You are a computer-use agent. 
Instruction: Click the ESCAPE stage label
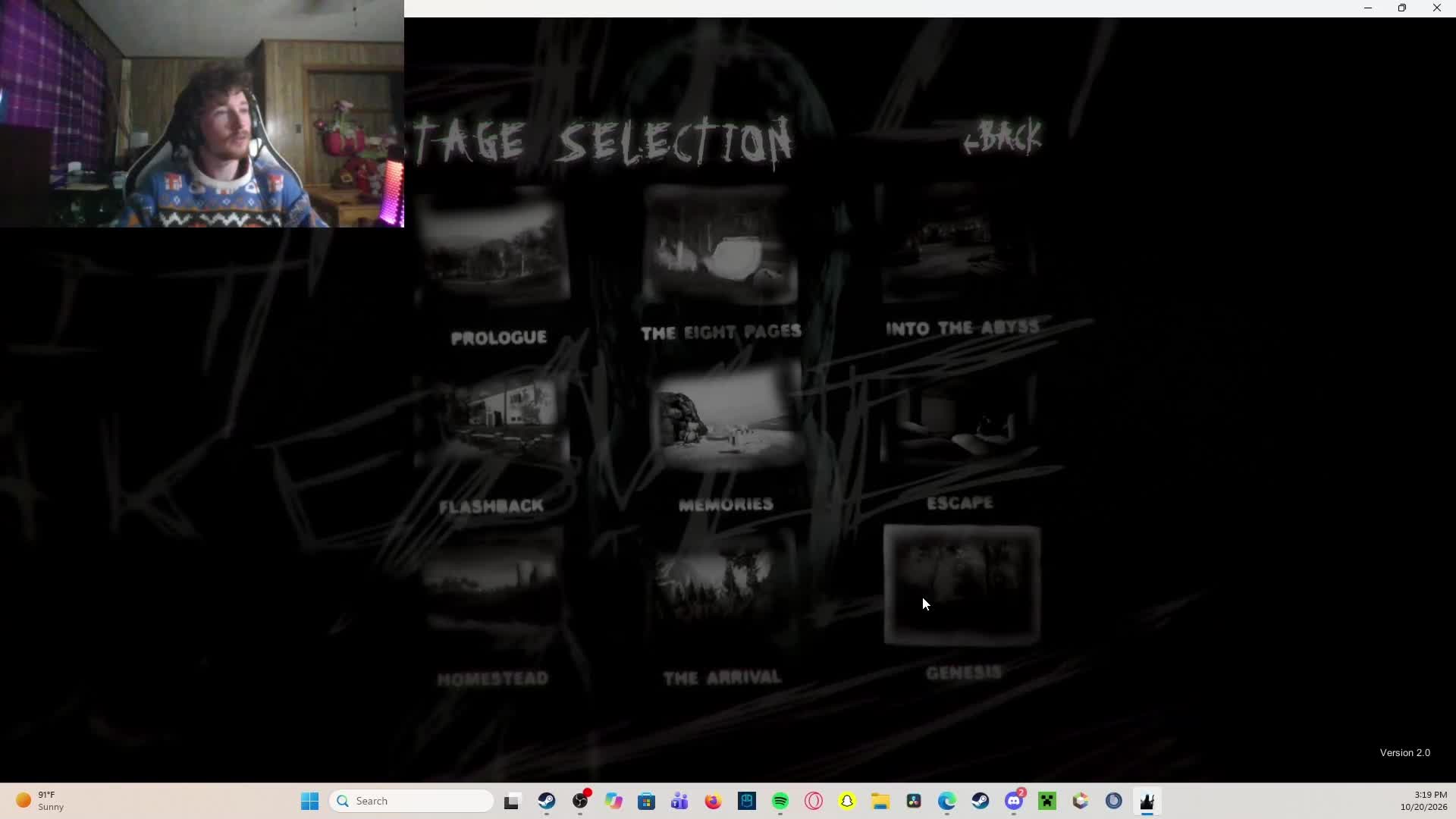[960, 503]
